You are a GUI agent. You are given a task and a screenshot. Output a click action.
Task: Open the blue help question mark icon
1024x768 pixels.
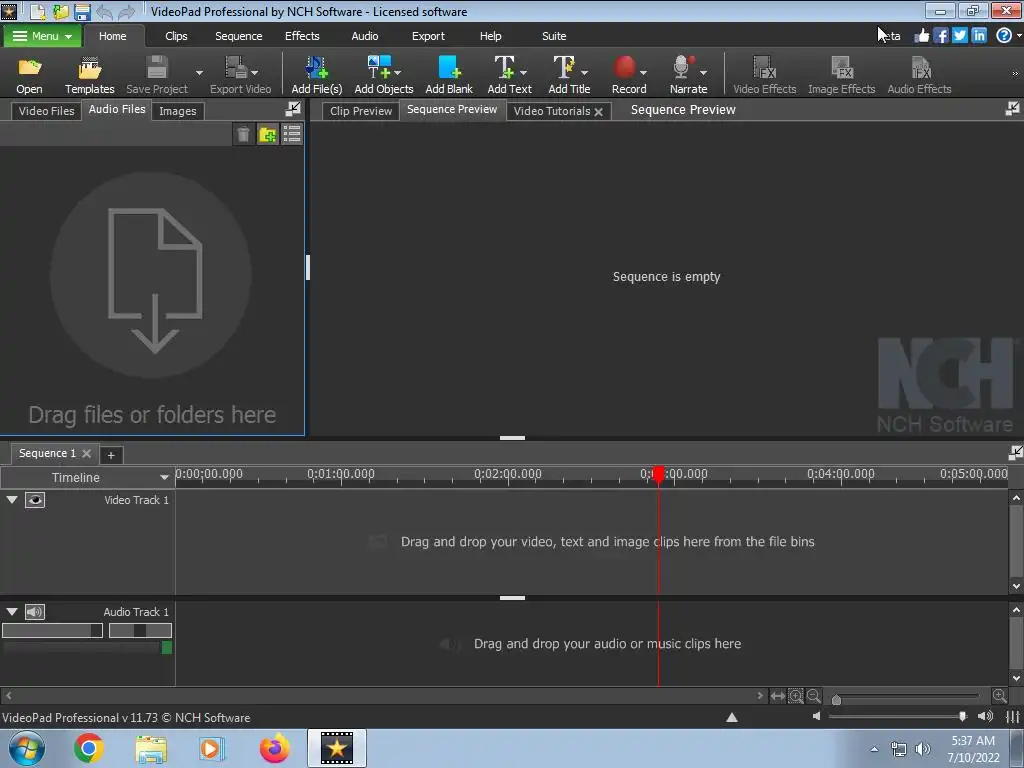(1004, 35)
